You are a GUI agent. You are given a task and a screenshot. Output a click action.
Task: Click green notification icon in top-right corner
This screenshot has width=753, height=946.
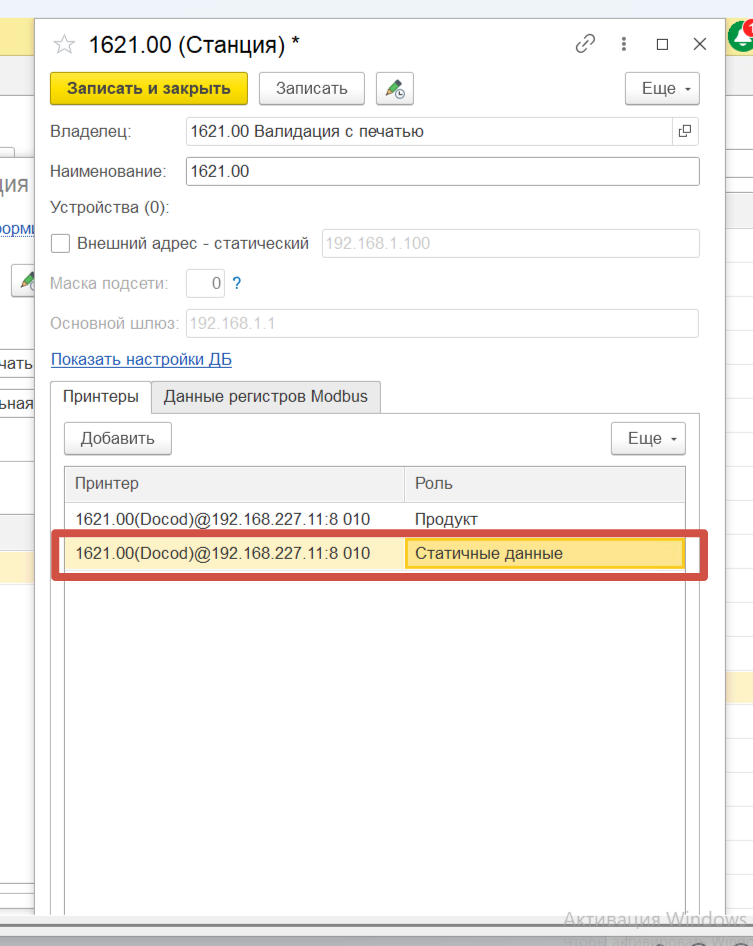pyautogui.click(x=741, y=37)
